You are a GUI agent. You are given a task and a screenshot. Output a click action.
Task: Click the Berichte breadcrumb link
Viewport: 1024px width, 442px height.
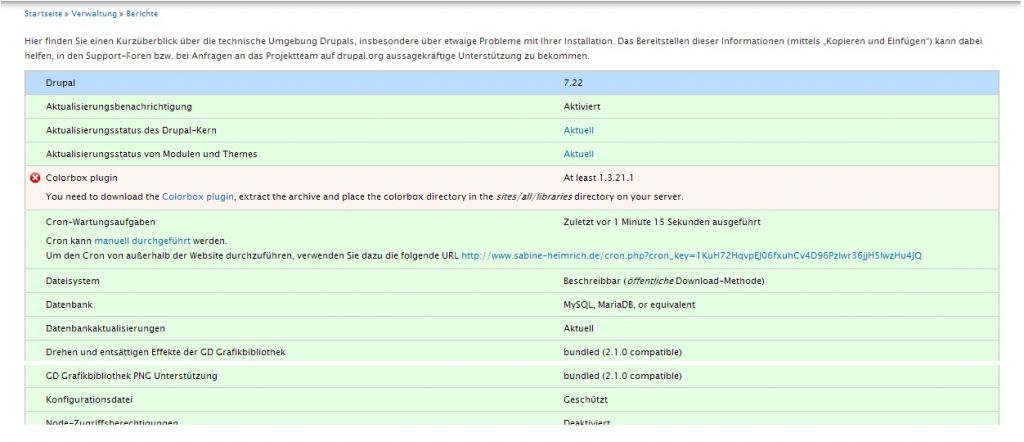click(x=142, y=14)
